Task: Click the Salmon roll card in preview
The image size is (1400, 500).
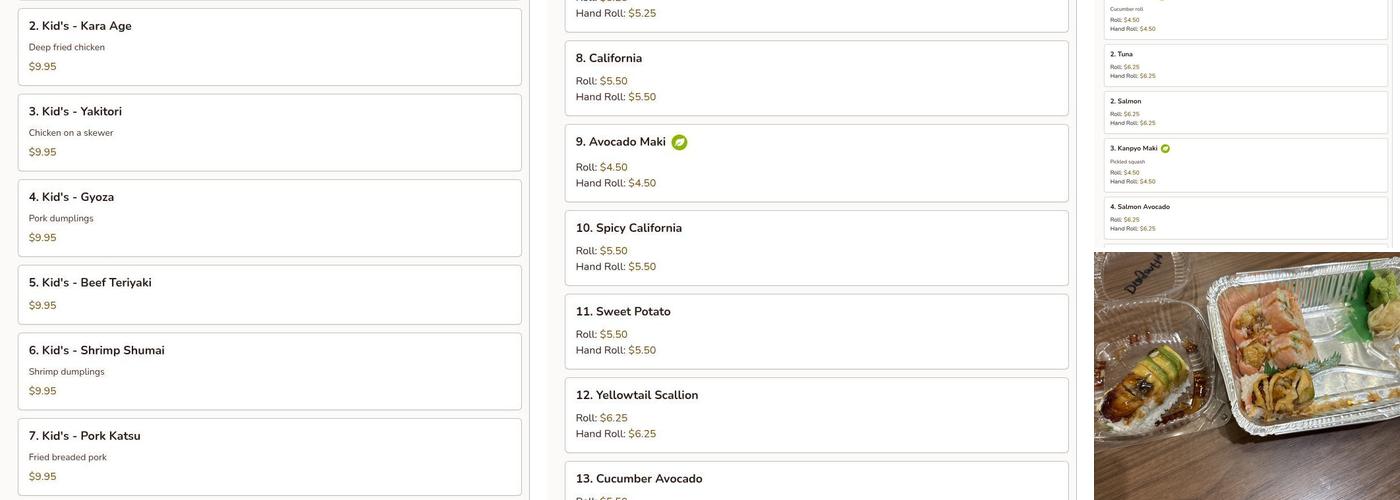Action: 1245,112
